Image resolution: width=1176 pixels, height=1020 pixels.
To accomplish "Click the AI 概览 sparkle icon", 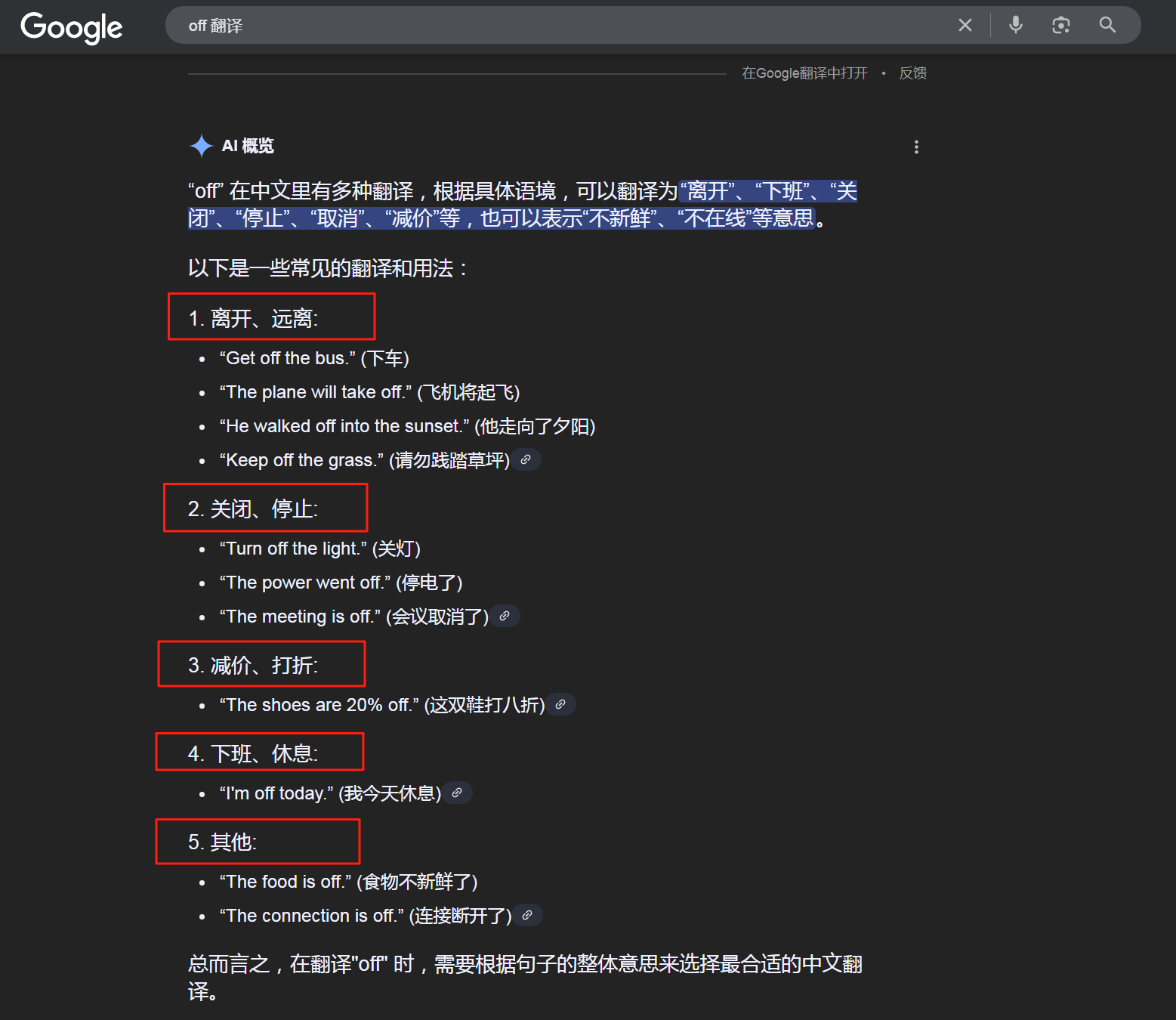I will [201, 146].
